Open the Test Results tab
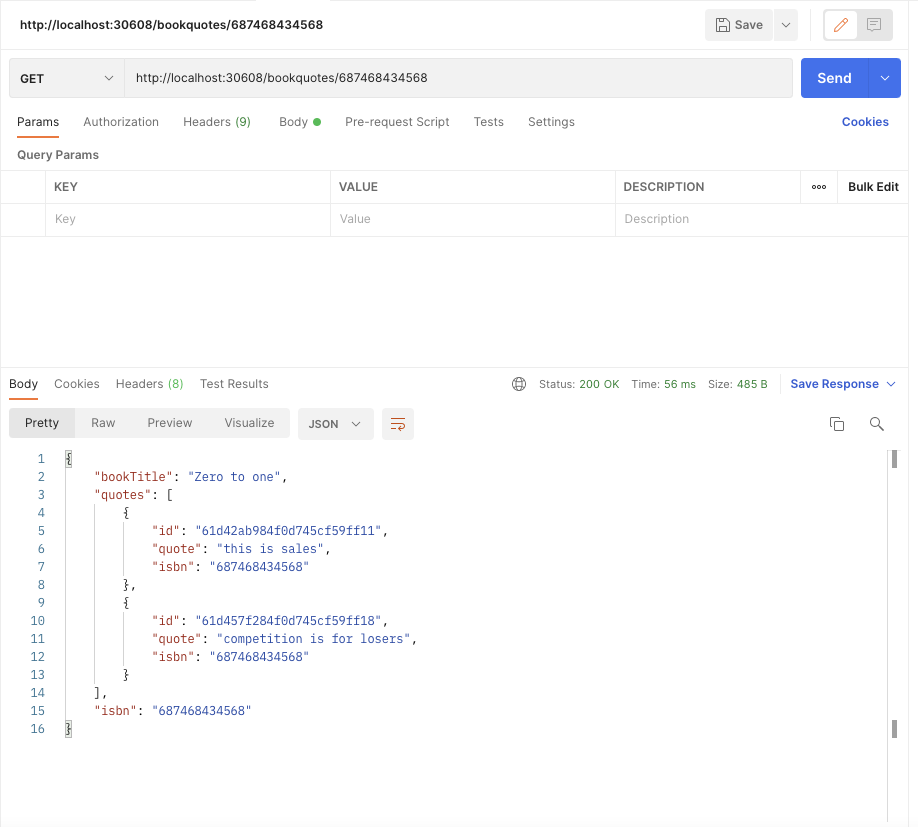 (233, 383)
